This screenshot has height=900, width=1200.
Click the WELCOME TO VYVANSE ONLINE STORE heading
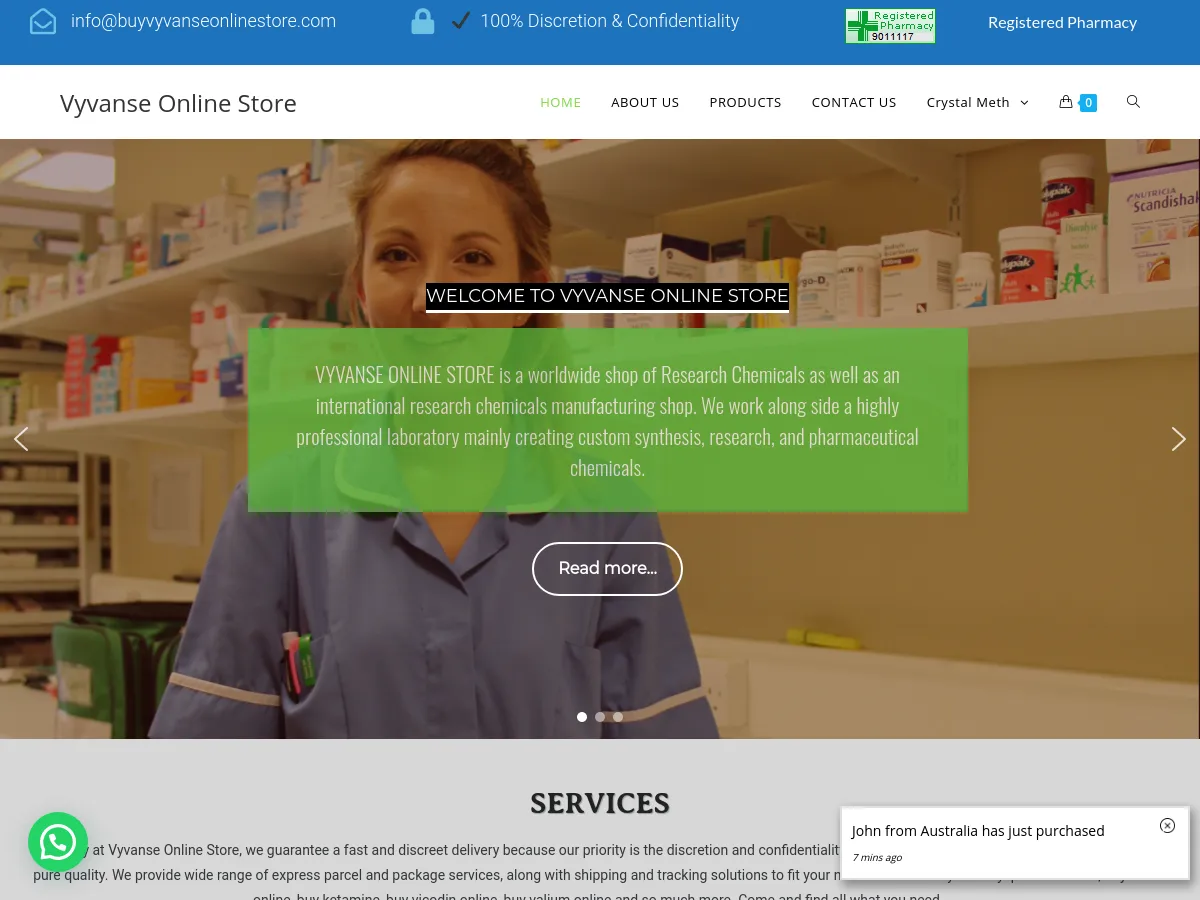[607, 296]
